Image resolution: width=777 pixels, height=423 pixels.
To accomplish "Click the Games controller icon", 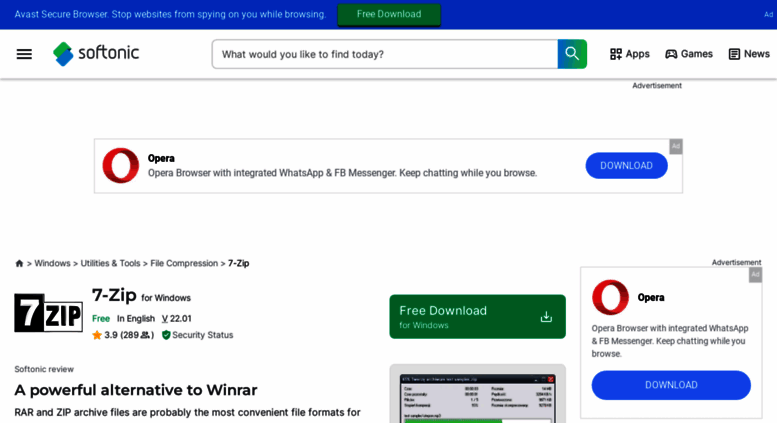I will [671, 54].
